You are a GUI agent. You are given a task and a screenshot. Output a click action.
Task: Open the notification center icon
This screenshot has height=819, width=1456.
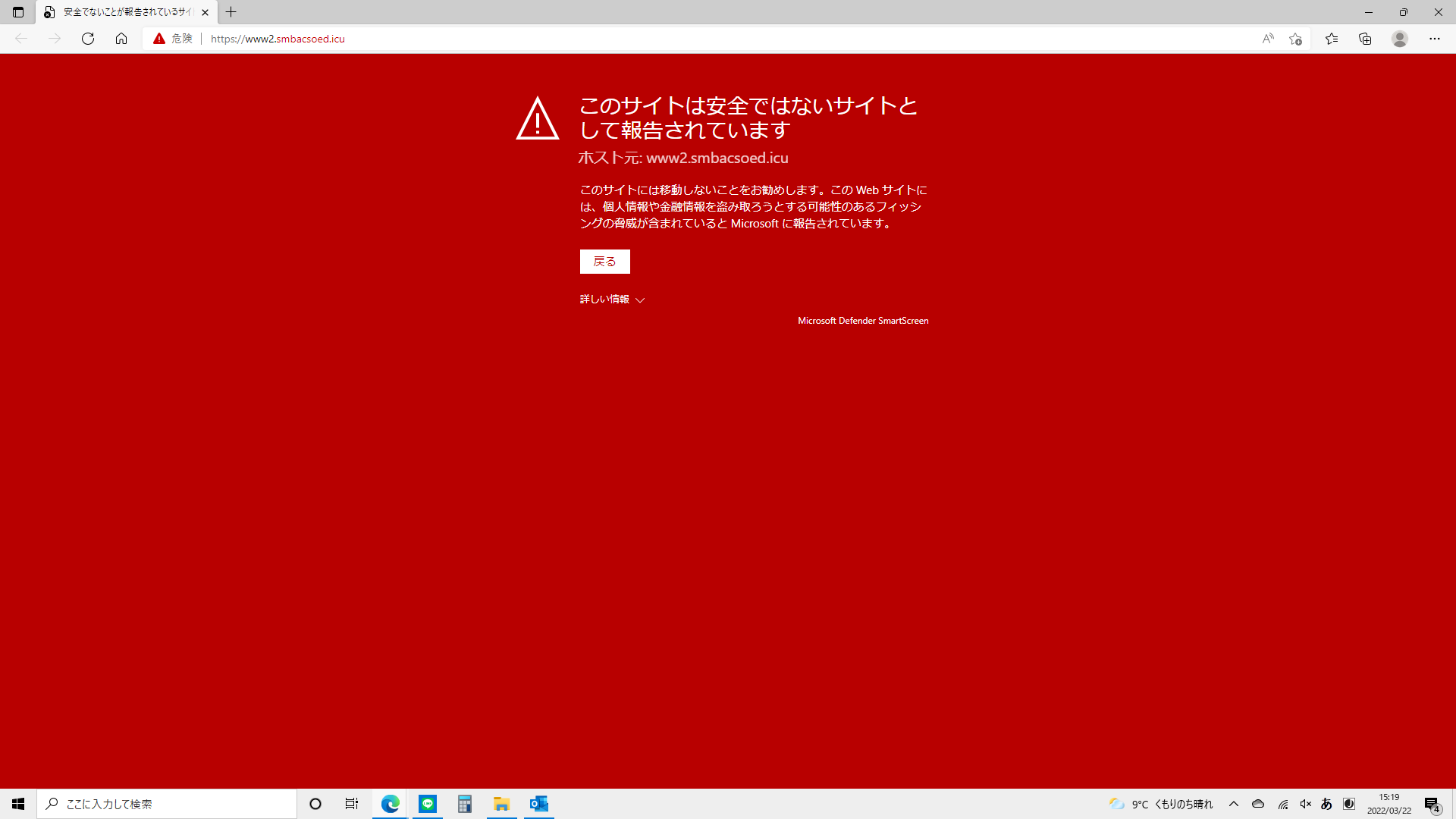coord(1432,804)
